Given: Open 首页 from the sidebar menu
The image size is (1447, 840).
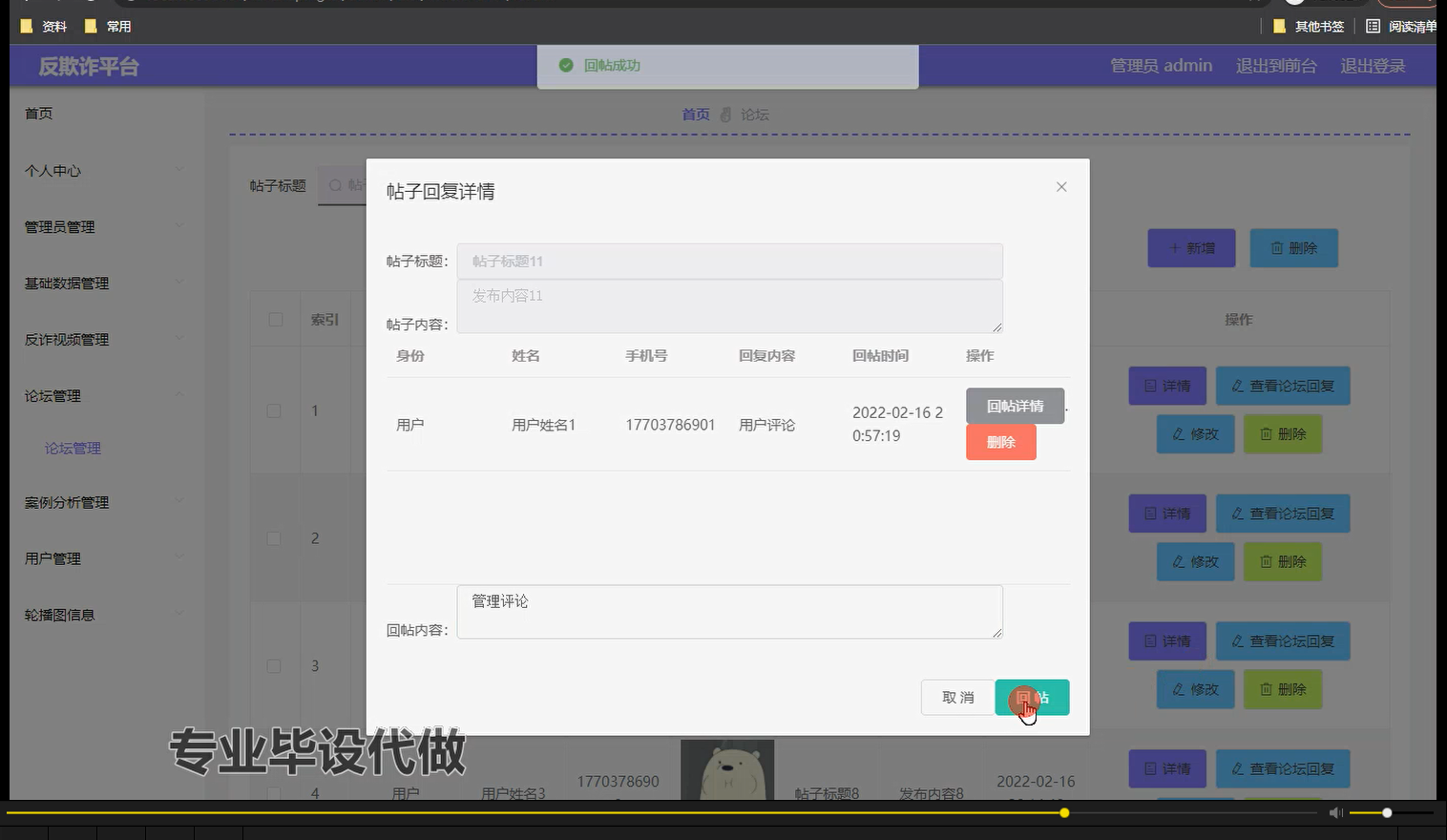Looking at the screenshot, I should coord(38,113).
